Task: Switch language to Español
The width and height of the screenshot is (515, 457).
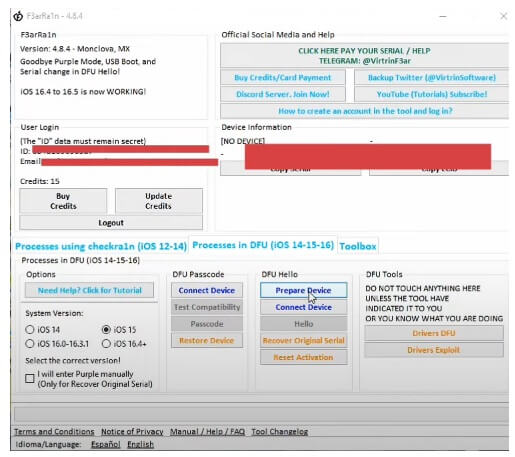Action: click(105, 444)
